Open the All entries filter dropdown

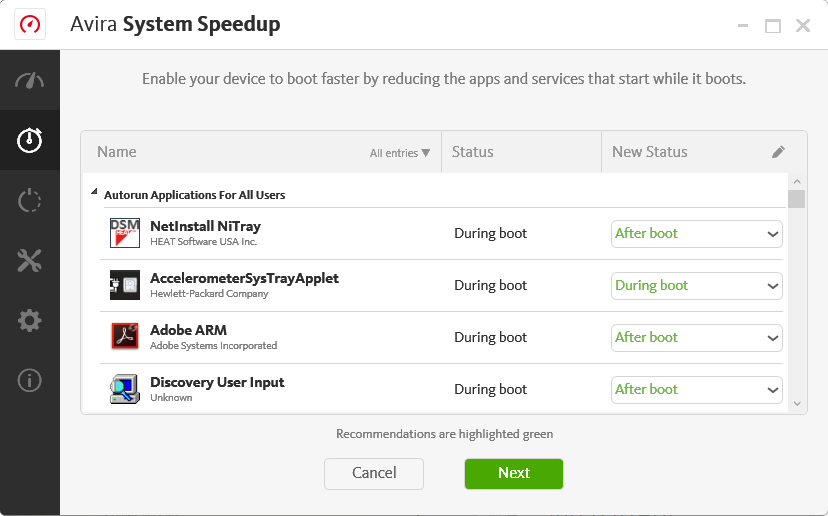click(400, 153)
